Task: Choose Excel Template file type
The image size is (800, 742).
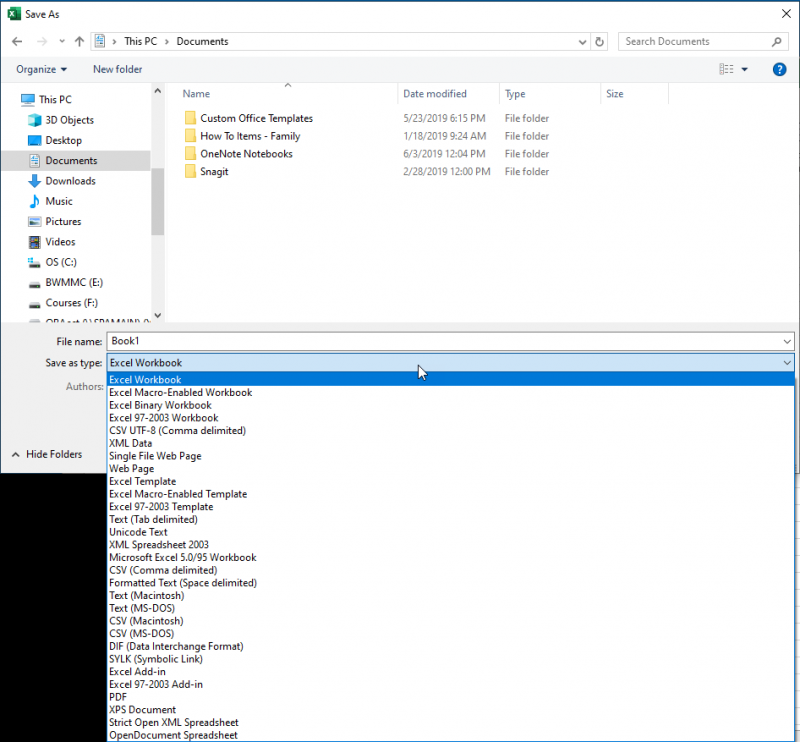Action: point(451,481)
